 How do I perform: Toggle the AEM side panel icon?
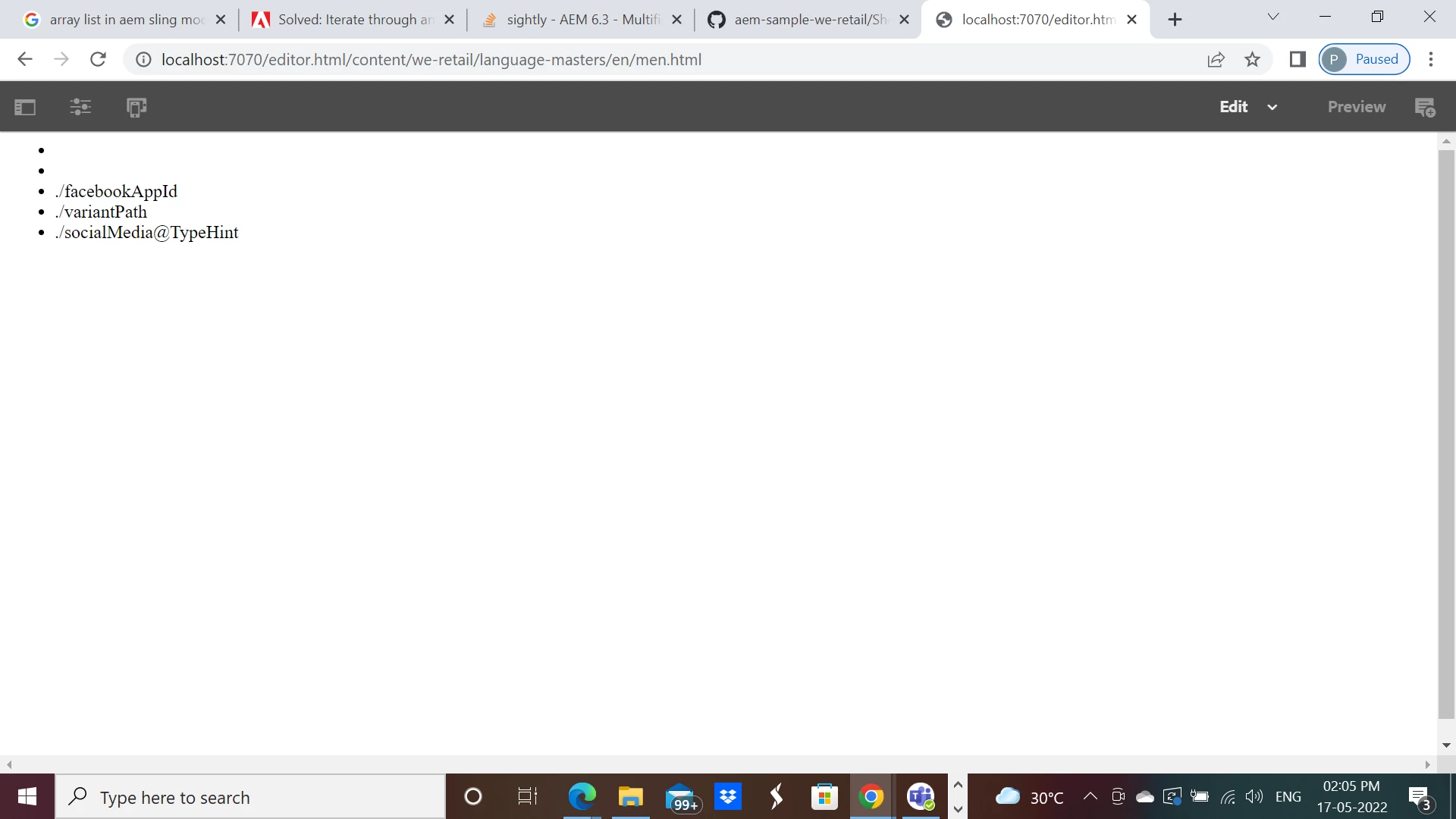(x=25, y=107)
